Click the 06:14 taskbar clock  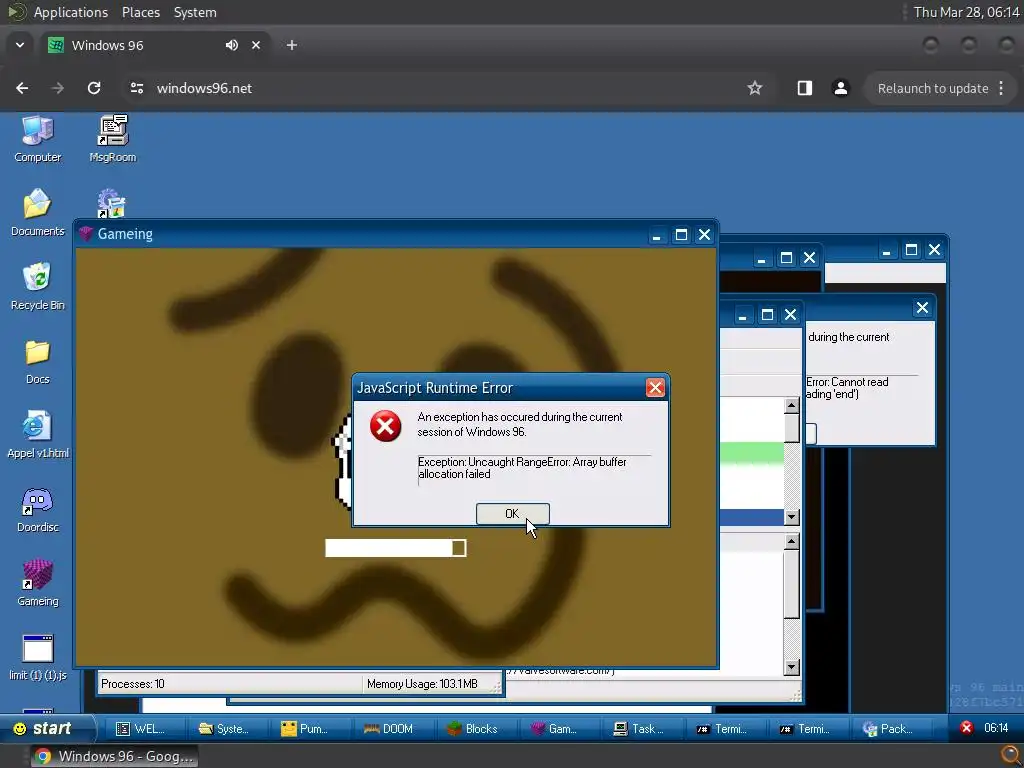pyautogui.click(x=996, y=728)
